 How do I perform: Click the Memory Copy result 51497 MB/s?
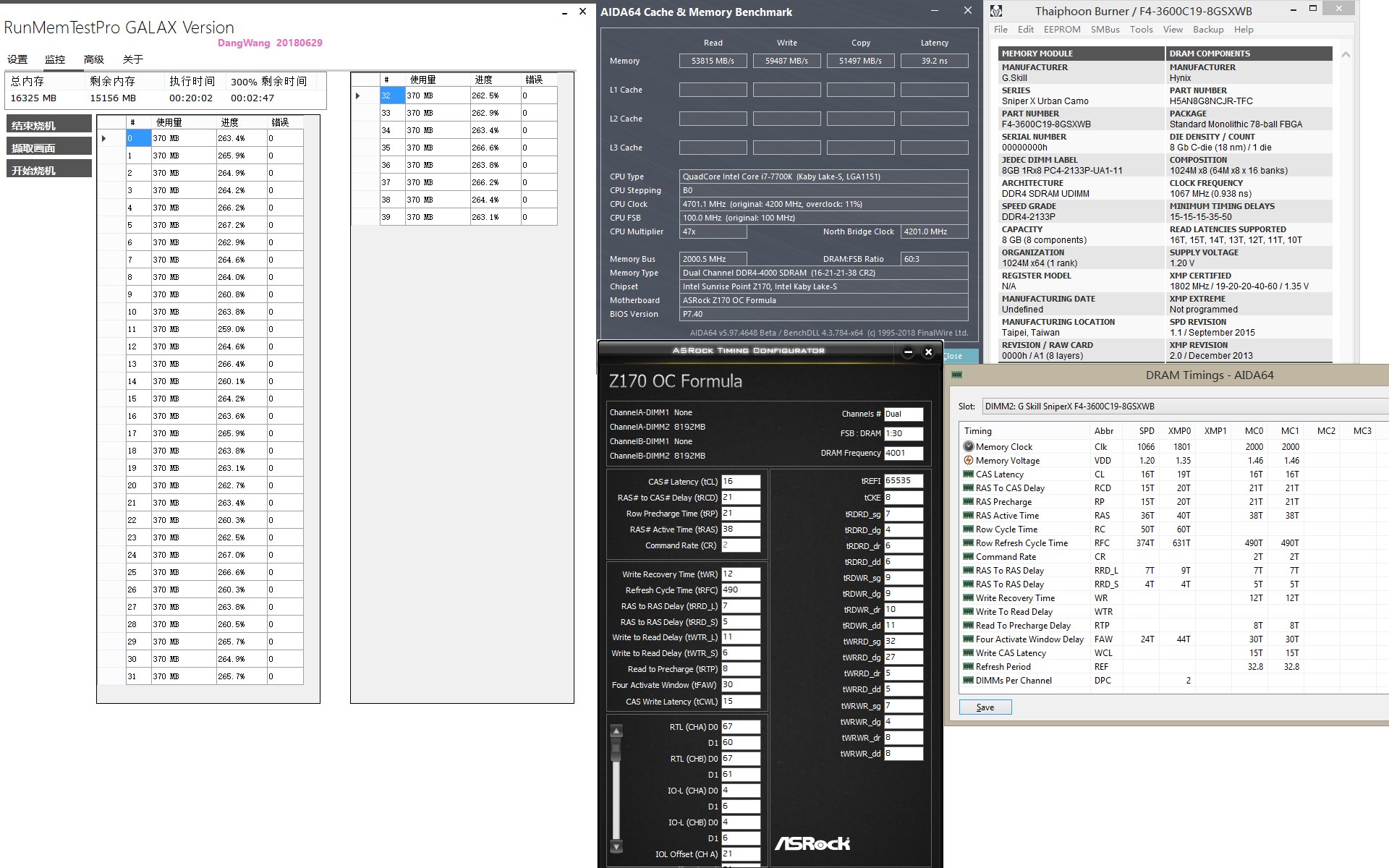(860, 61)
